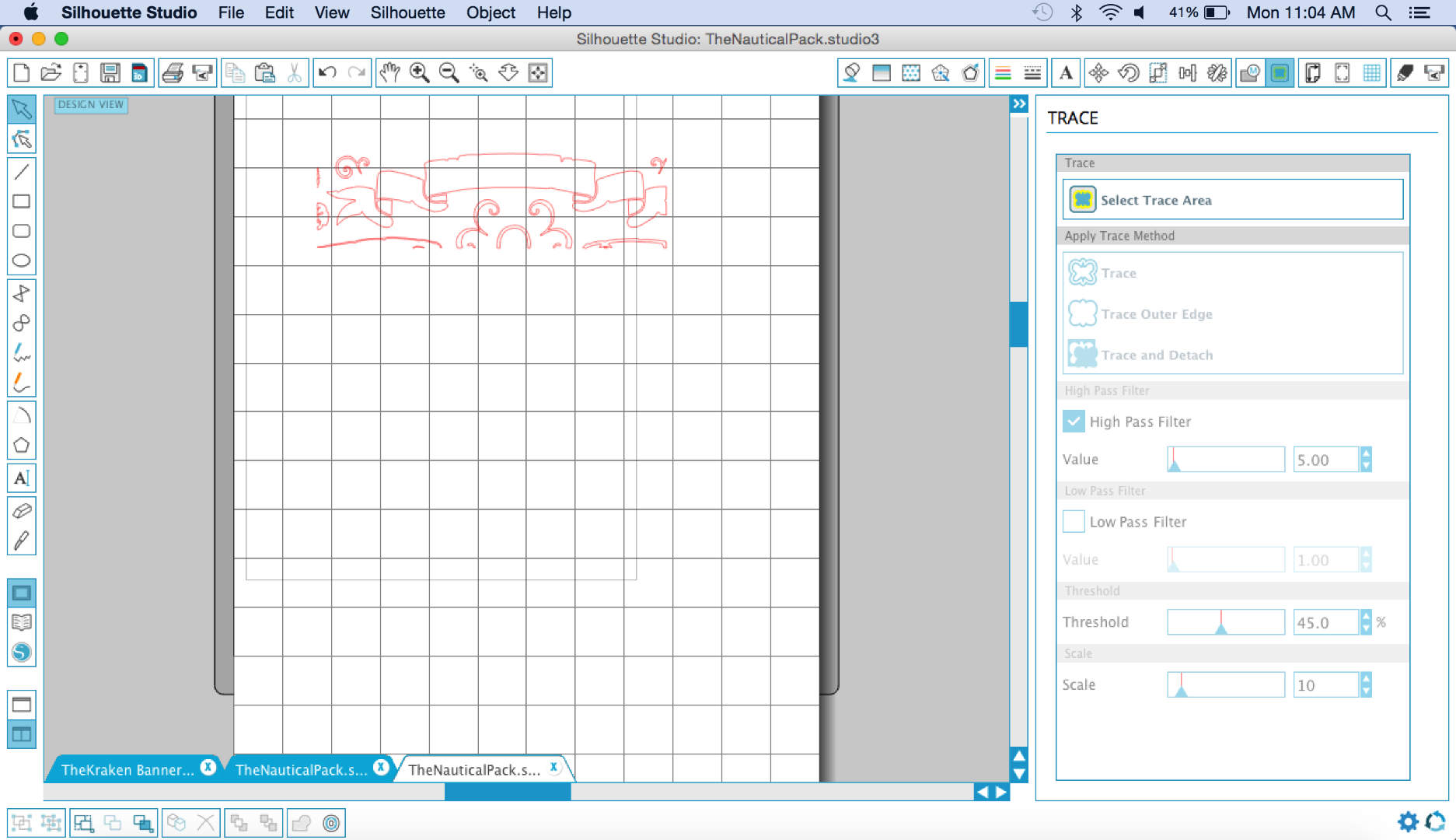Collapse the side panel double-chevron
Screen dimensions: 1456x840
(x=1019, y=104)
